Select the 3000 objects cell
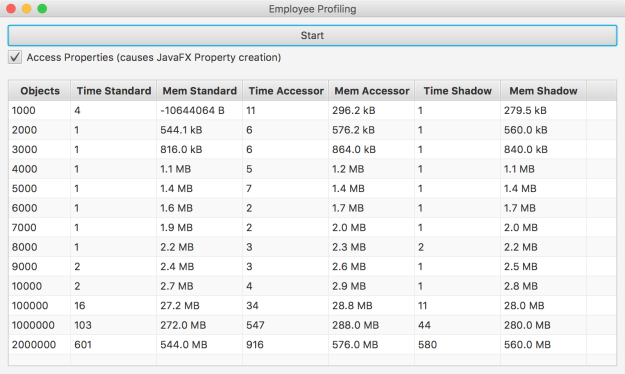The image size is (625, 374). 39,150
